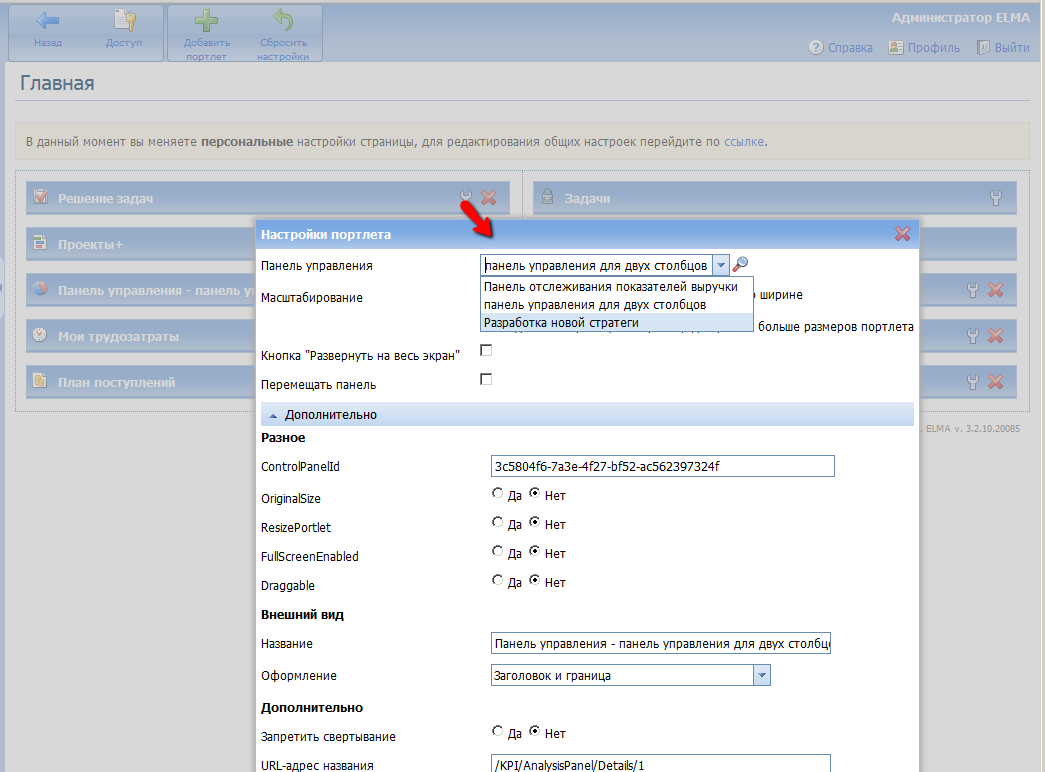Open the Профиль link
Viewport: 1045px width, 772px height.
click(x=925, y=48)
